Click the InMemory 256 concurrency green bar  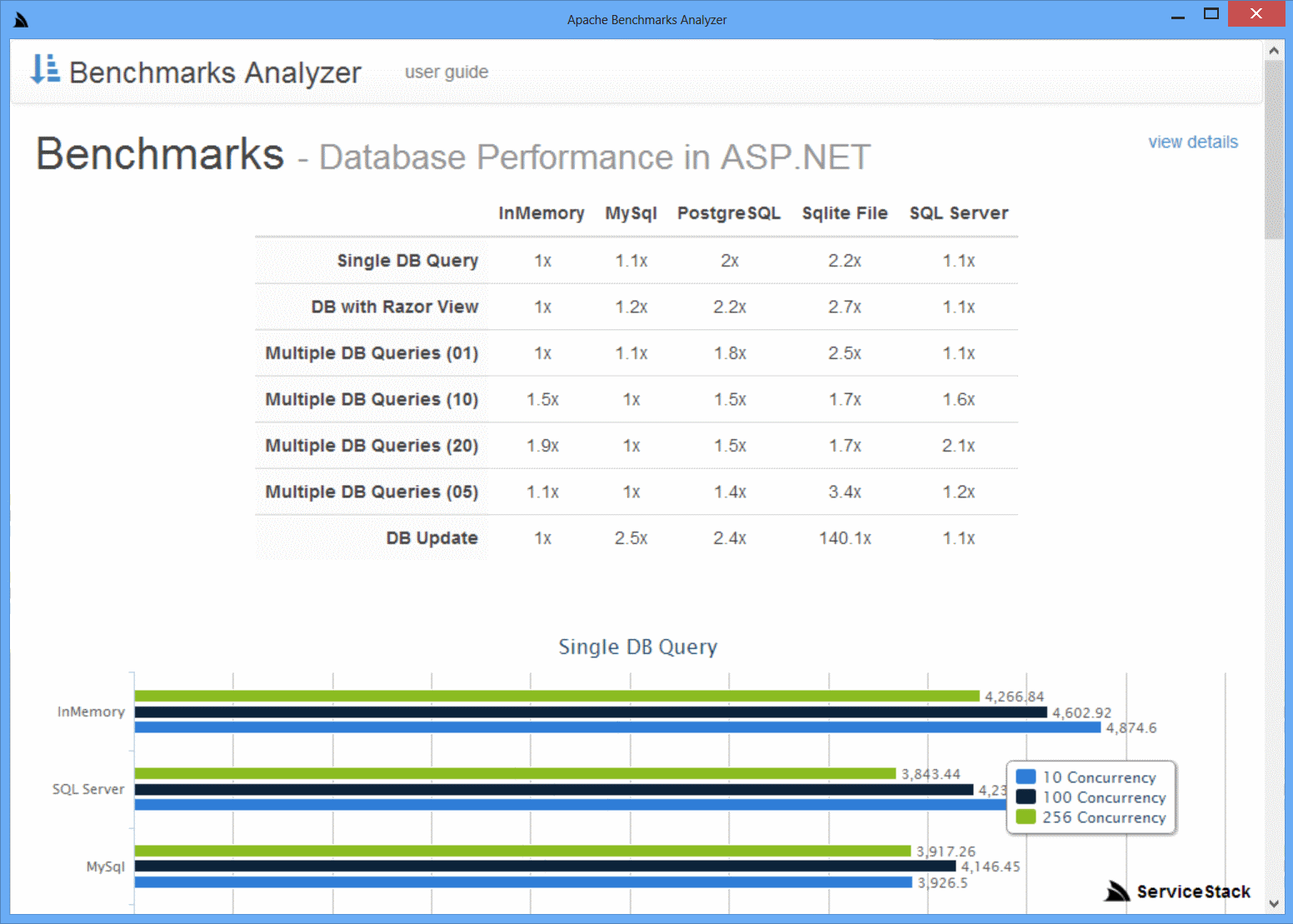pos(557,696)
